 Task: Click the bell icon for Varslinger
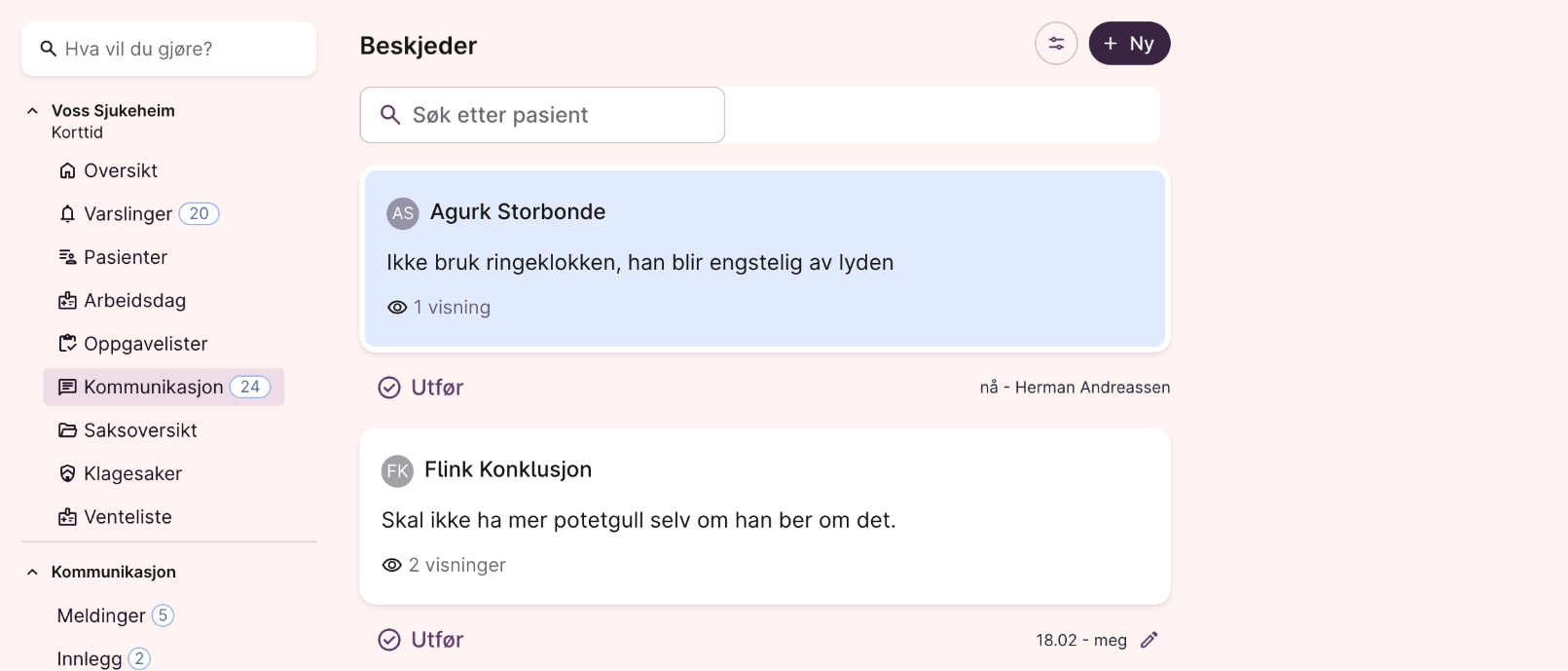click(x=67, y=214)
